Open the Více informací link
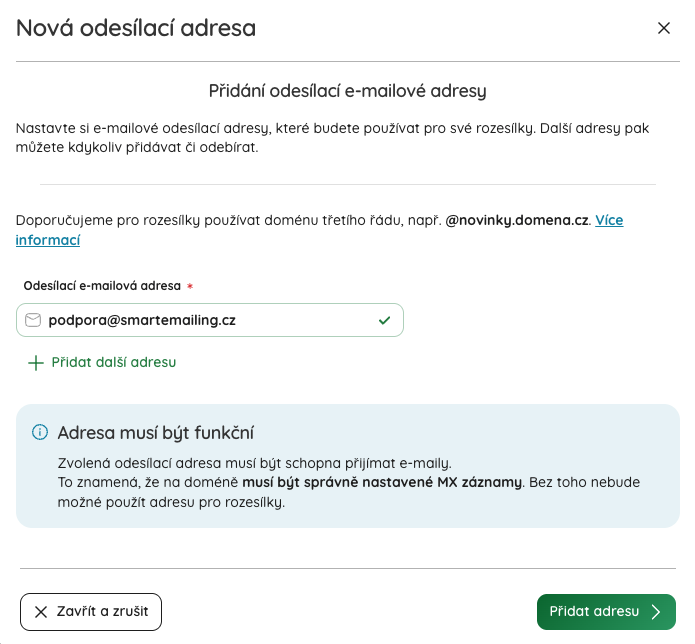Viewport: 695px width, 644px height. 609,220
